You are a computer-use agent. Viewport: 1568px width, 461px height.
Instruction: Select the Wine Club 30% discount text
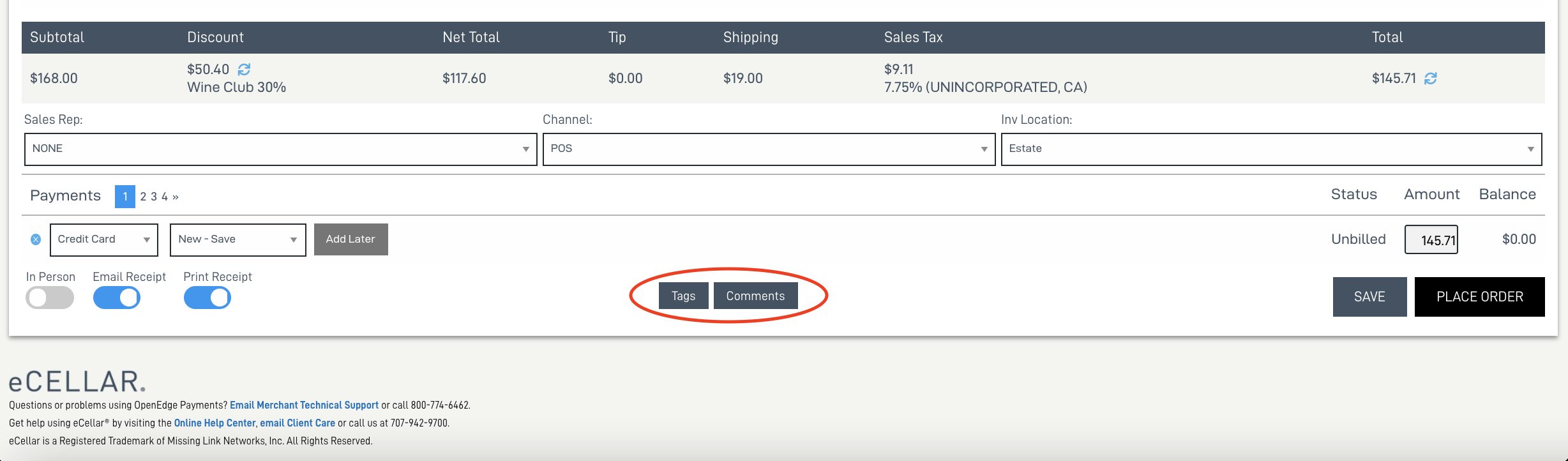pos(236,87)
